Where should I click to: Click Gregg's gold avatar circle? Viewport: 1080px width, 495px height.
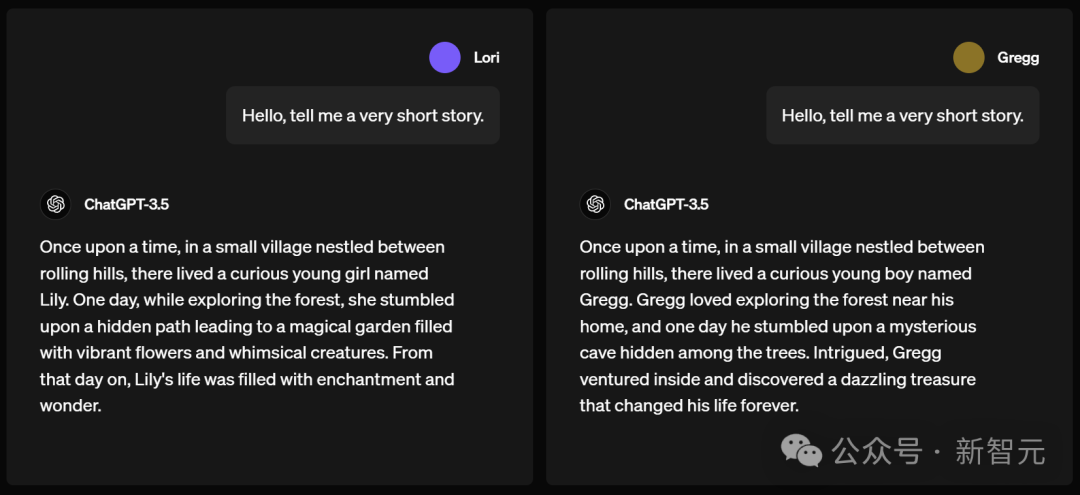coord(968,57)
